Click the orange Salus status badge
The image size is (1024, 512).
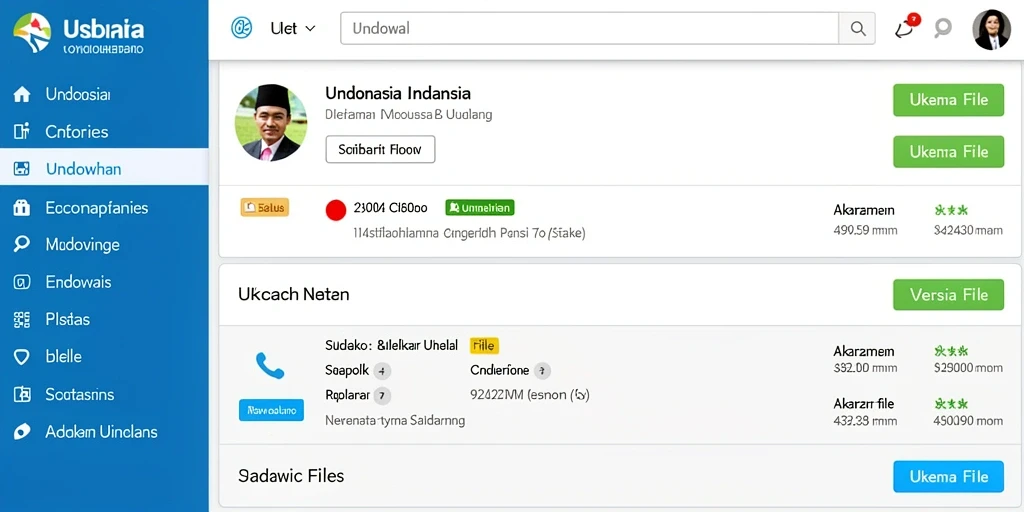pyautogui.click(x=264, y=208)
